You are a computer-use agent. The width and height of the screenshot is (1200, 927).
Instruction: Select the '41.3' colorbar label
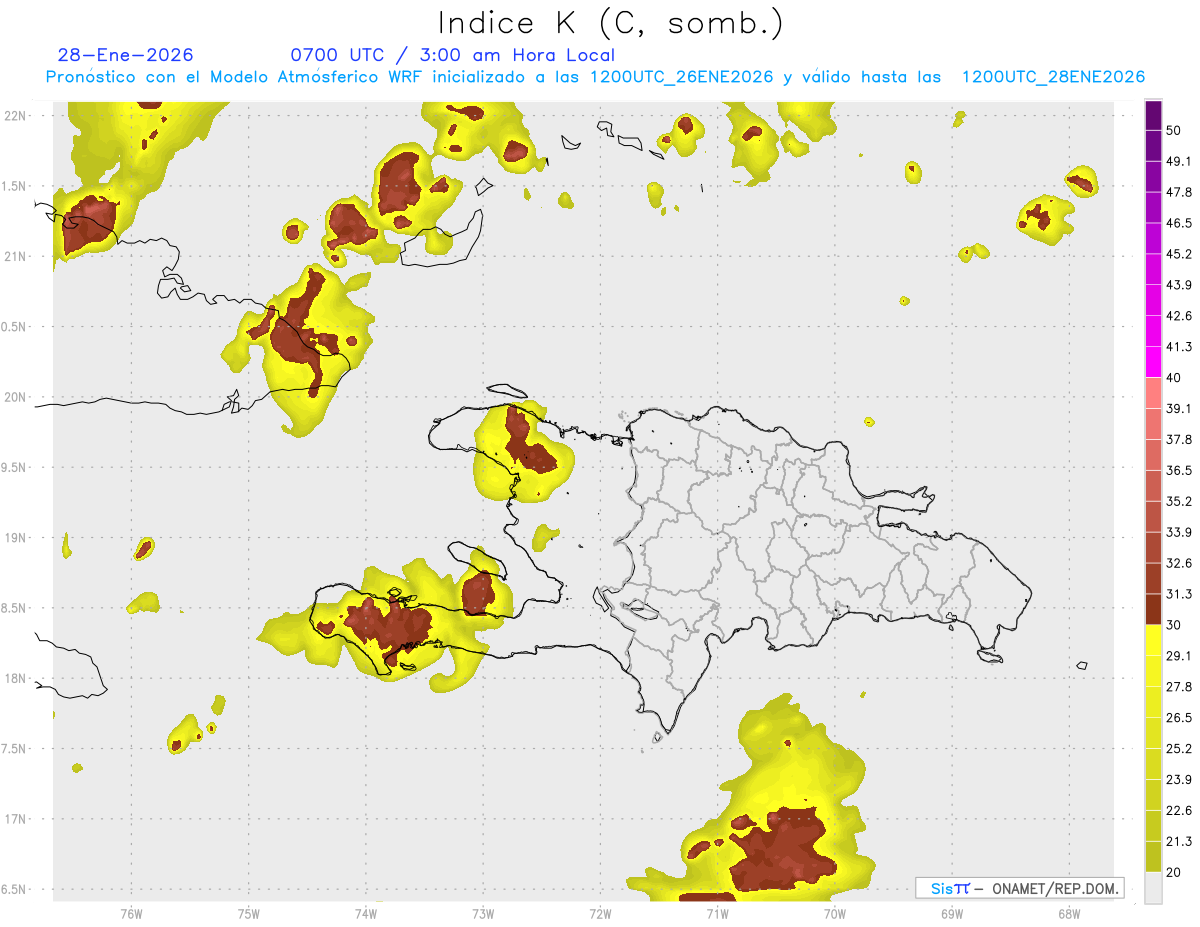click(x=1179, y=347)
